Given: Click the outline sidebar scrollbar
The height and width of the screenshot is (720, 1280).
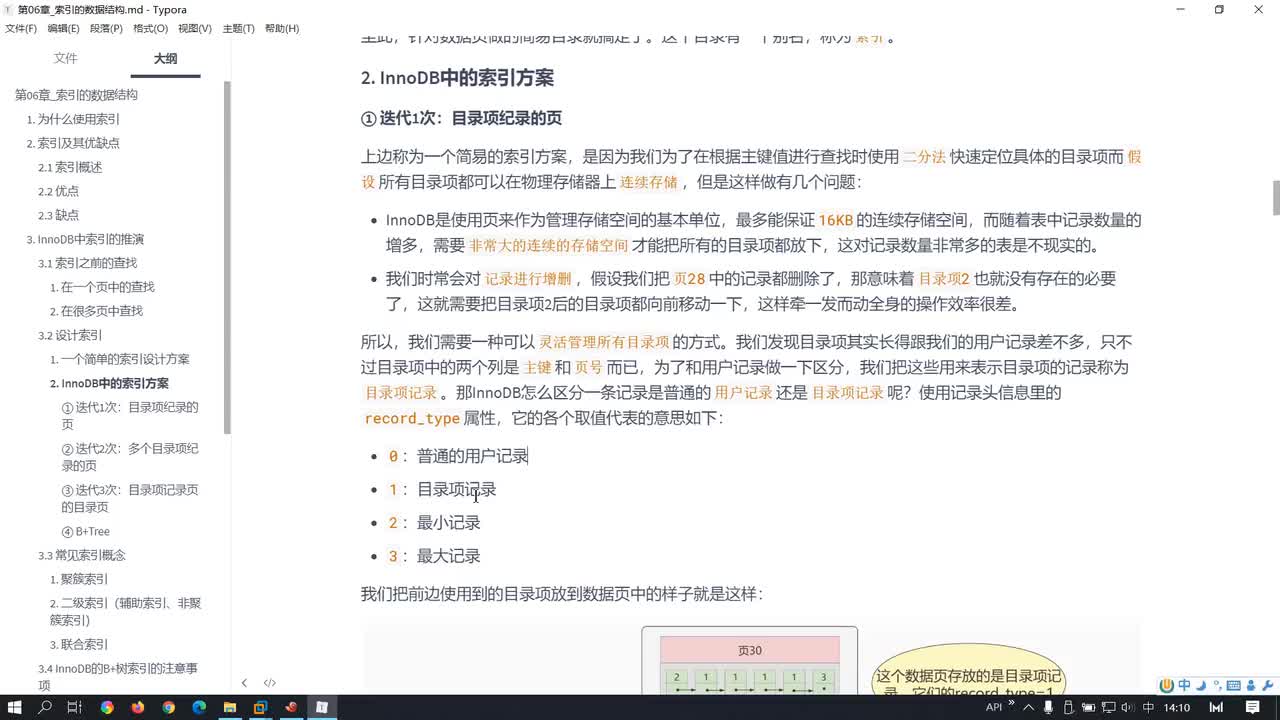Looking at the screenshot, I should click(227, 257).
